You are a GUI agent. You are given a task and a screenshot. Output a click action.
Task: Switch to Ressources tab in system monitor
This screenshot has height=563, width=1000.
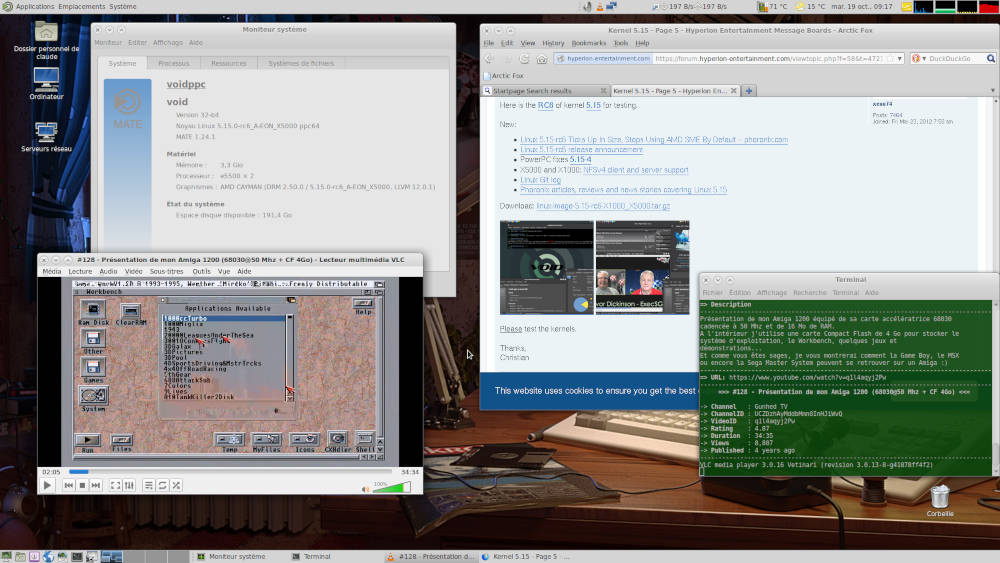tap(228, 63)
